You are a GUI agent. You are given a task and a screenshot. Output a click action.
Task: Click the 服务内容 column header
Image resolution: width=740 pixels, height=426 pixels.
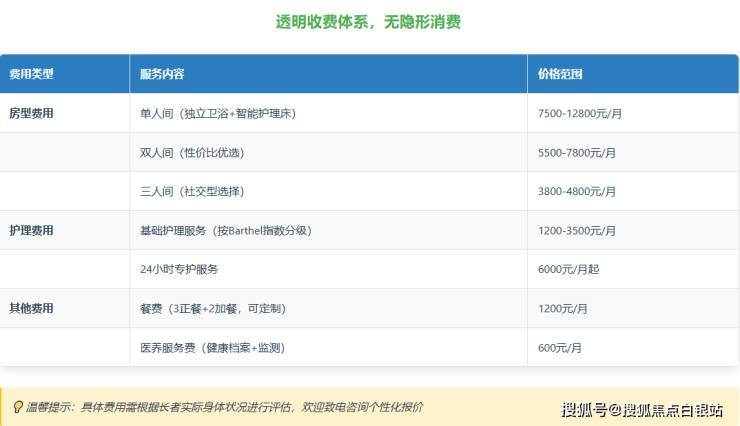click(162, 74)
